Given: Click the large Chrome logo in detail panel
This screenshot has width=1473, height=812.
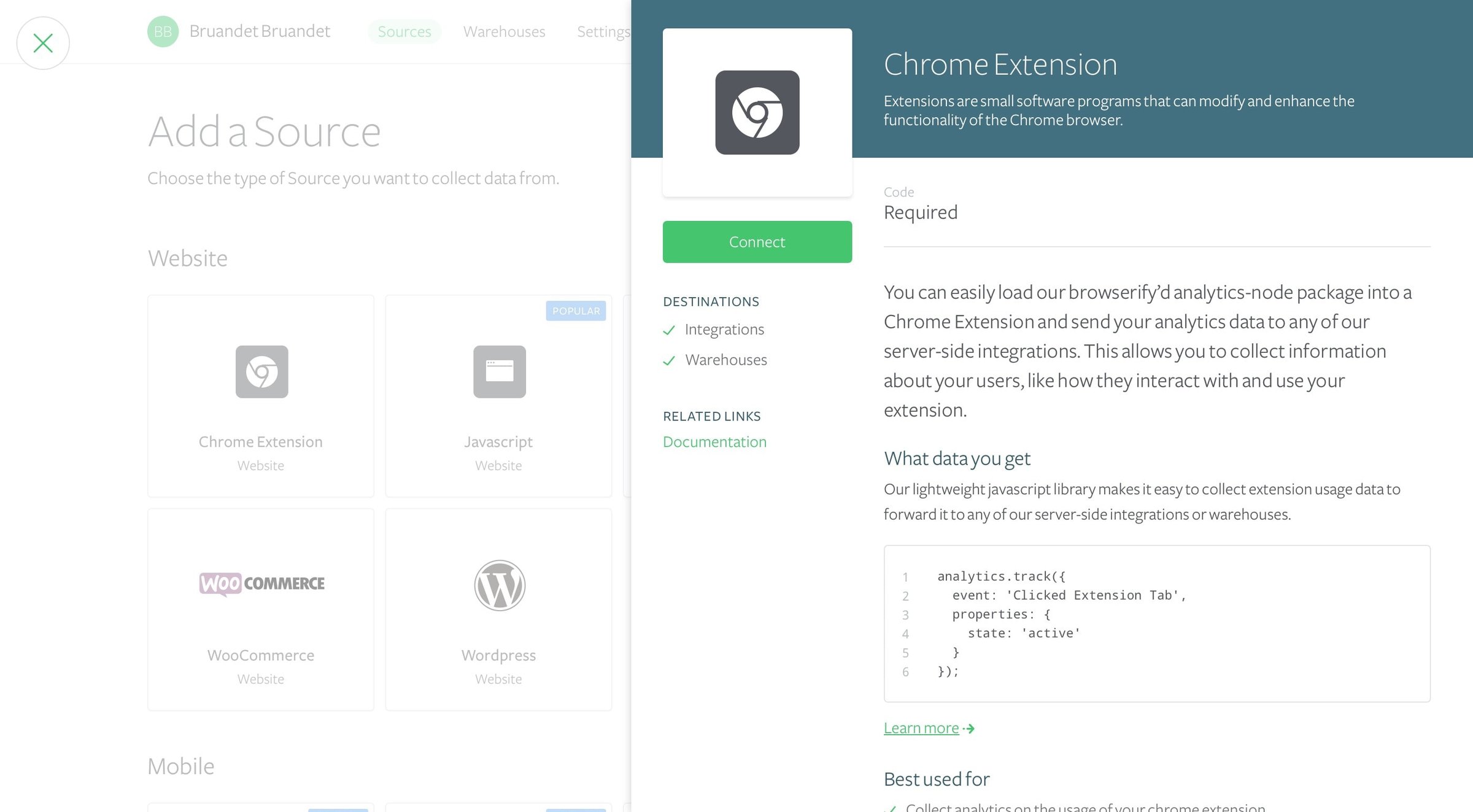Looking at the screenshot, I should click(757, 112).
